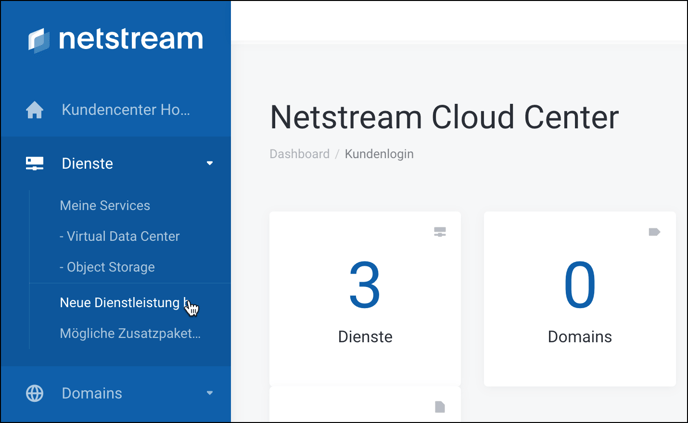Image resolution: width=688 pixels, height=423 pixels.
Task: Expand the Domains submenu arrow
Action: click(x=210, y=393)
